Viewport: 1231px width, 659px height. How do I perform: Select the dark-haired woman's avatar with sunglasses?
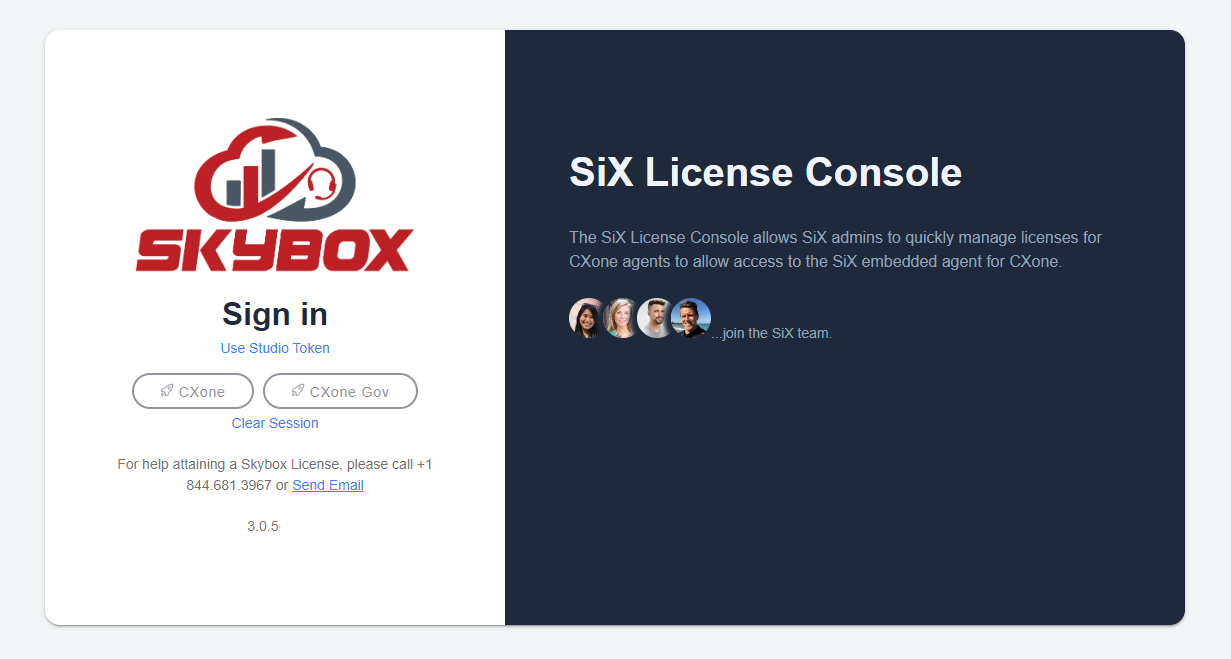pyautogui.click(x=587, y=318)
